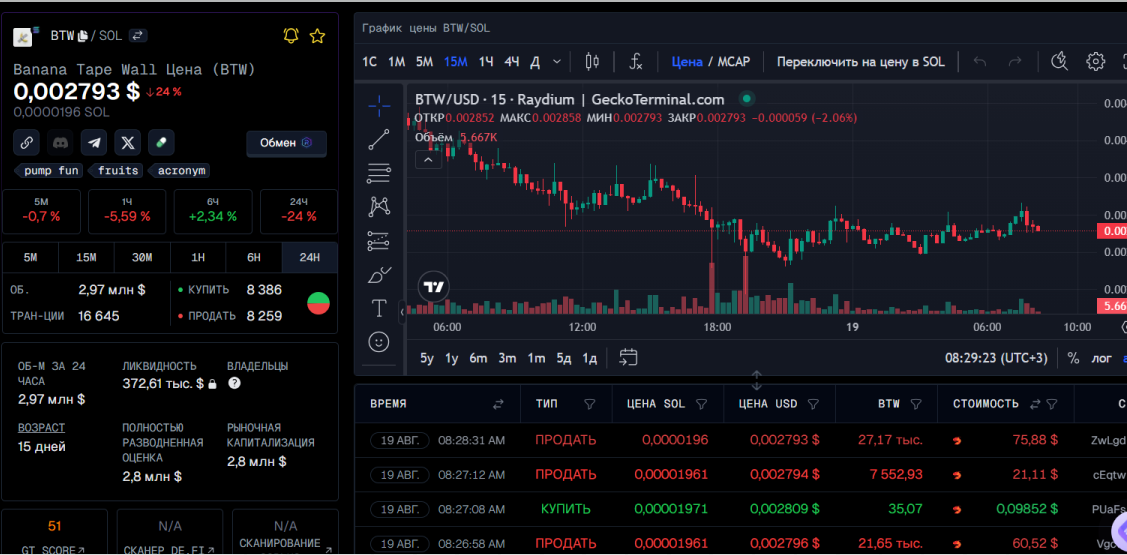Click transaction row at 08:27:08 AM

(x=740, y=509)
